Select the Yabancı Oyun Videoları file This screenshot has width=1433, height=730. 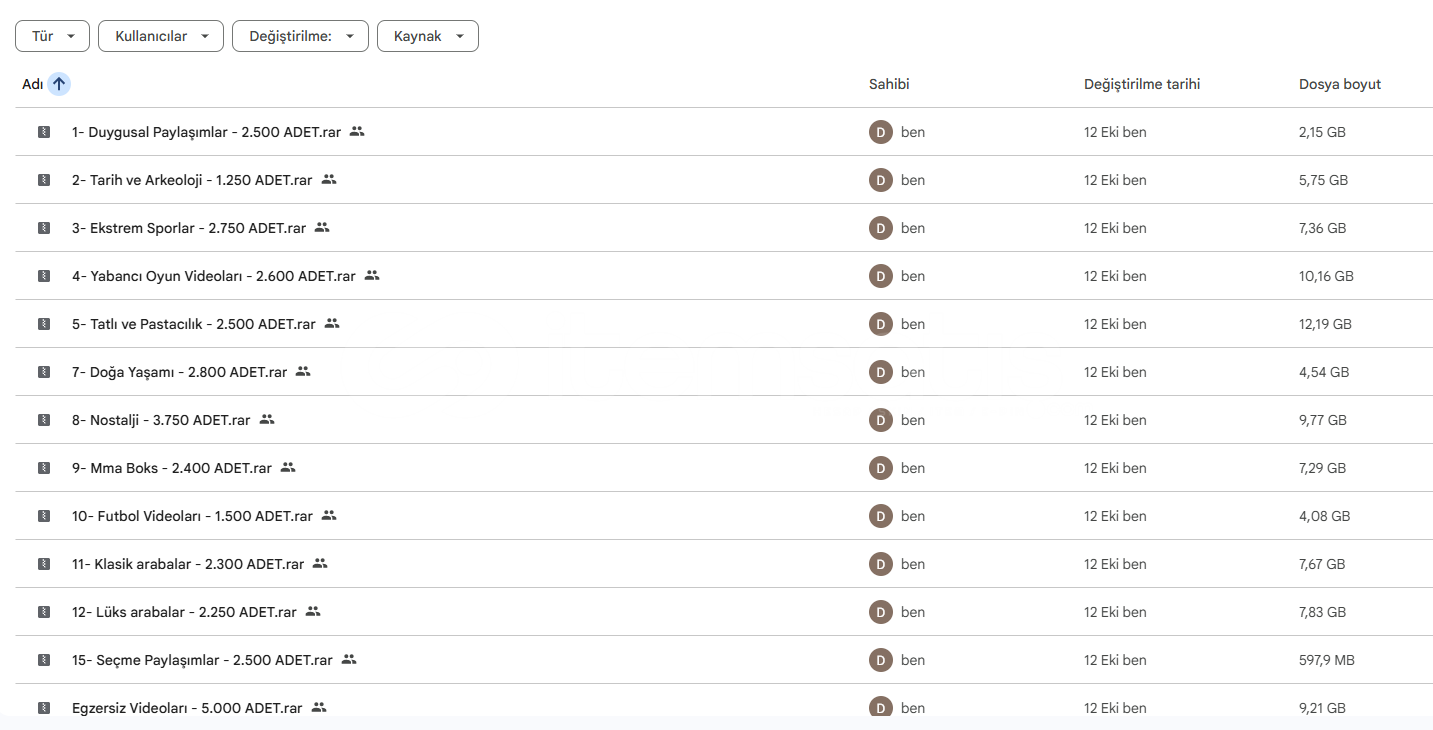(x=213, y=276)
